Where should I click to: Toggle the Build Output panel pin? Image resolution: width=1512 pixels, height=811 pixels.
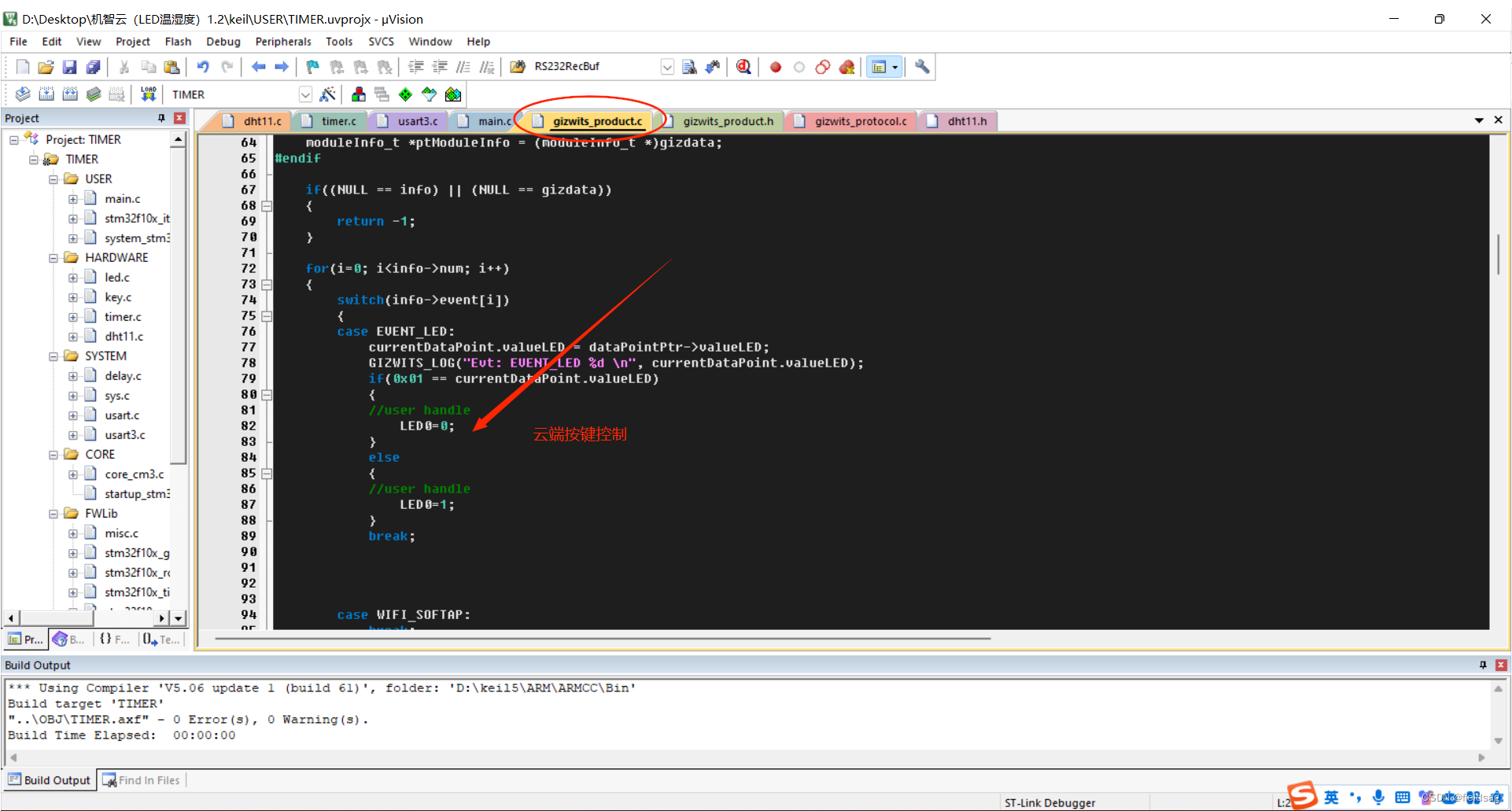pos(1483,665)
